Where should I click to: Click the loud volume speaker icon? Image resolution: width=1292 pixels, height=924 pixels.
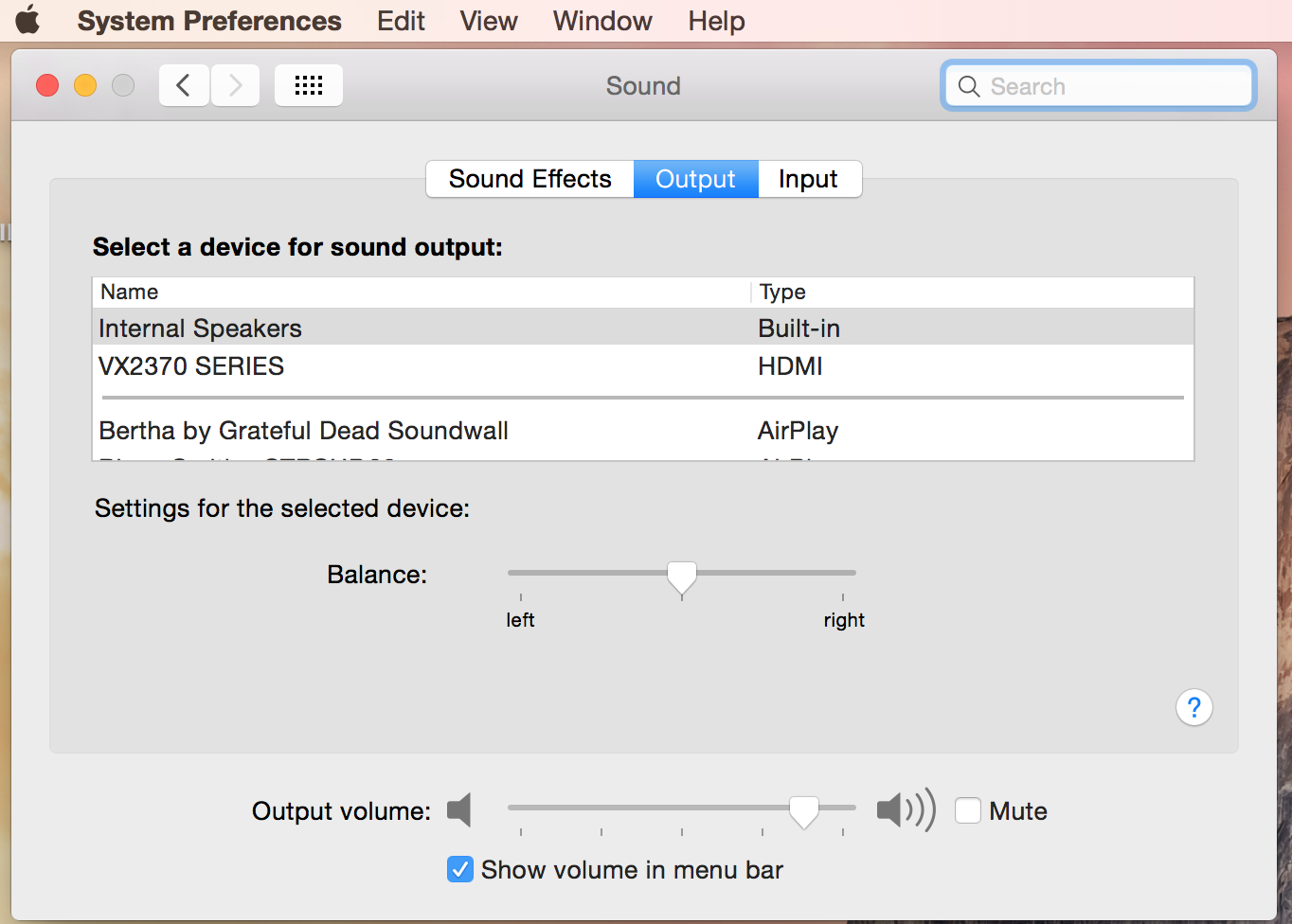tap(905, 810)
